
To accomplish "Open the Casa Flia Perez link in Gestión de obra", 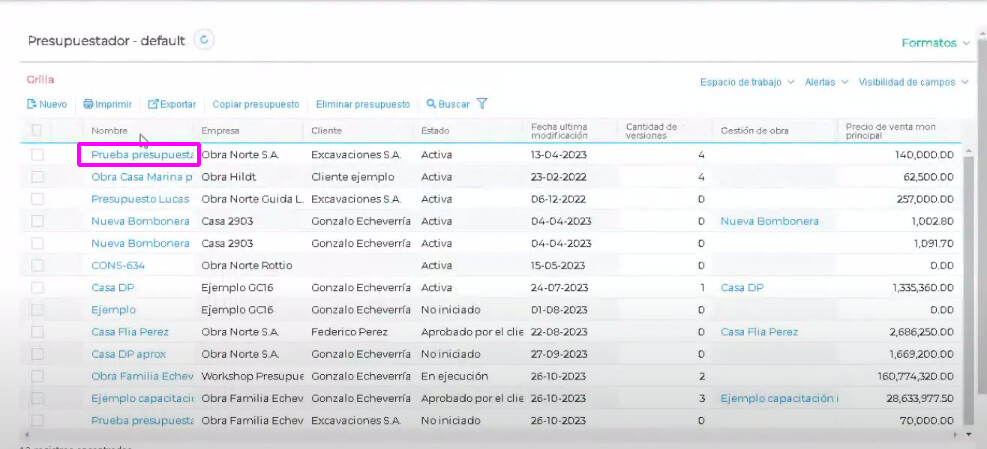I will [x=759, y=332].
